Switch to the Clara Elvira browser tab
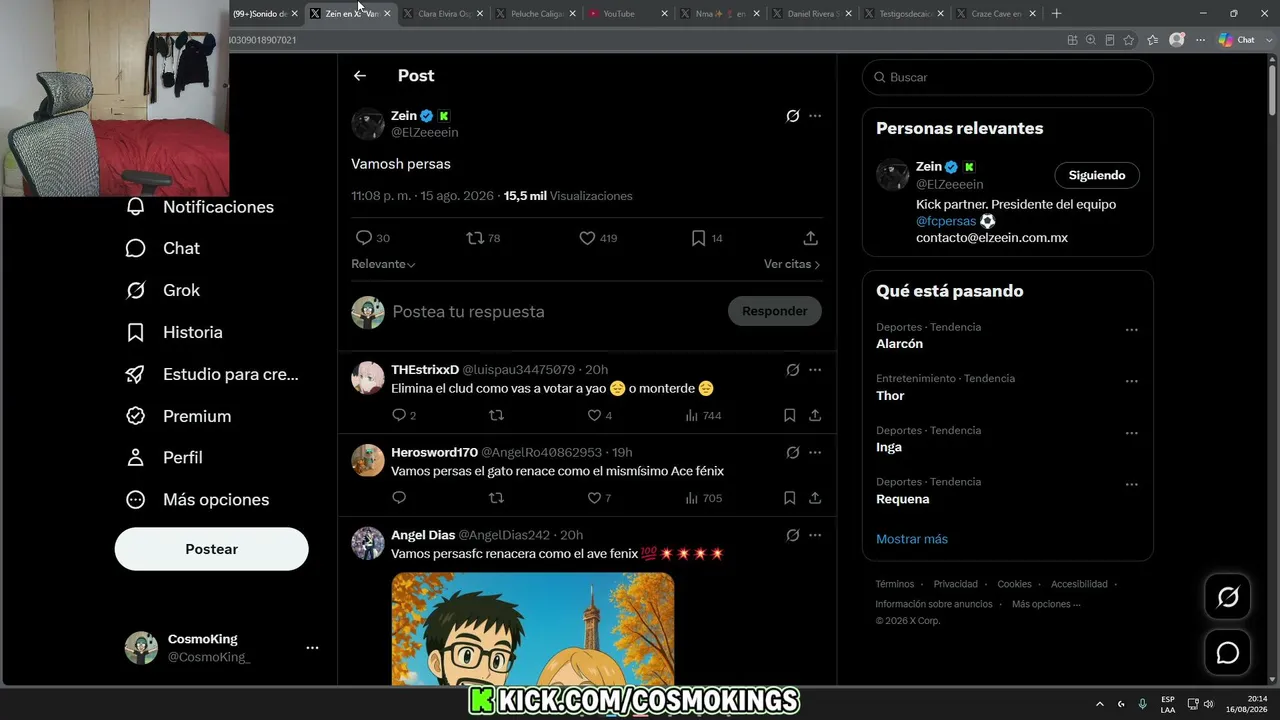The image size is (1280, 720). (444, 14)
